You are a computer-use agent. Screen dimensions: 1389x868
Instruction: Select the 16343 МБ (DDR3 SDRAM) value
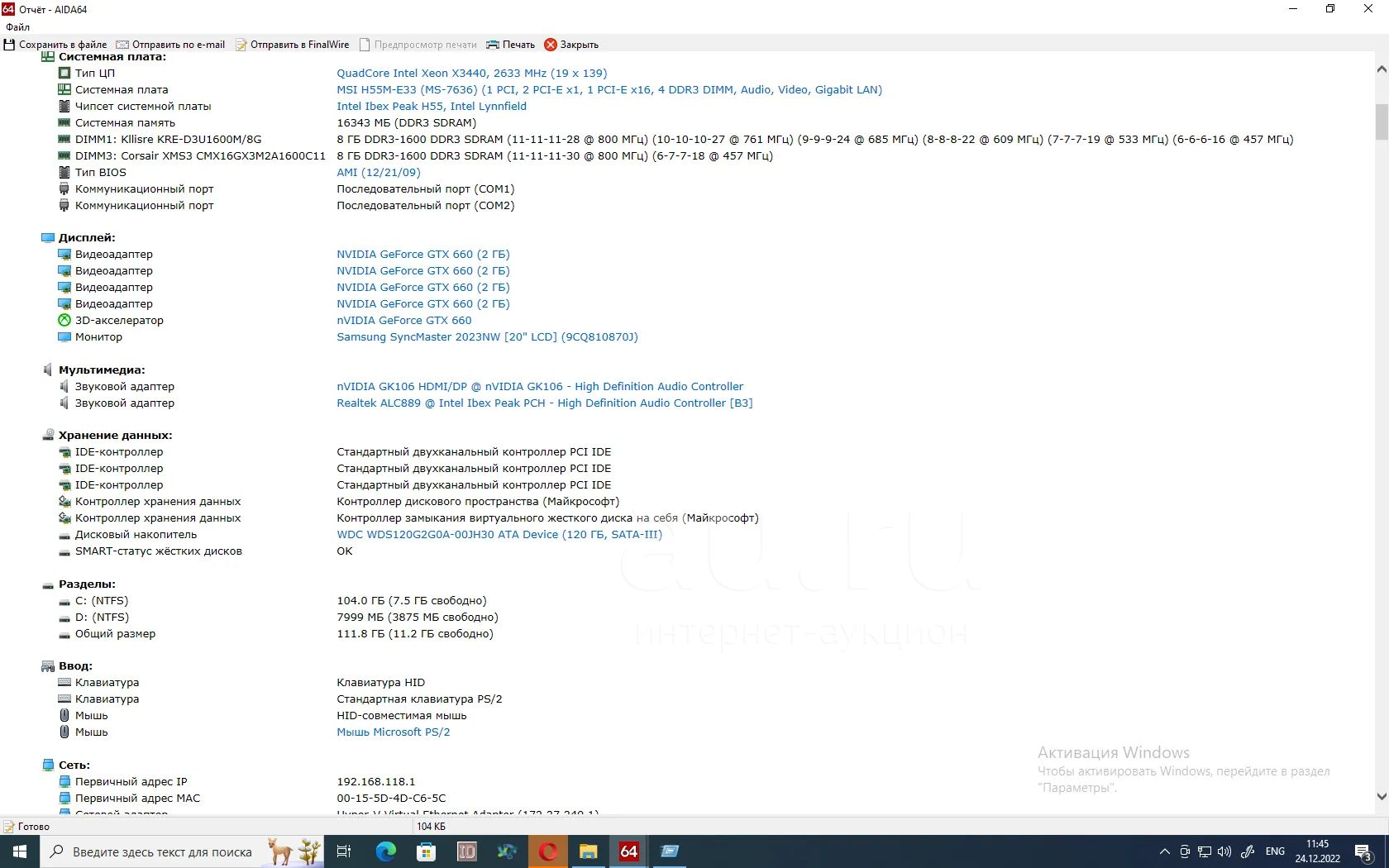(x=407, y=122)
